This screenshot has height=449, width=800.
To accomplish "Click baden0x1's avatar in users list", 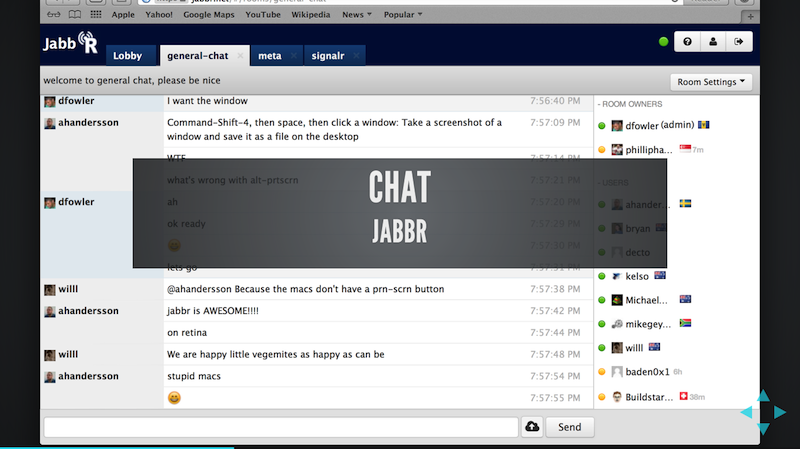I will pyautogui.click(x=617, y=372).
